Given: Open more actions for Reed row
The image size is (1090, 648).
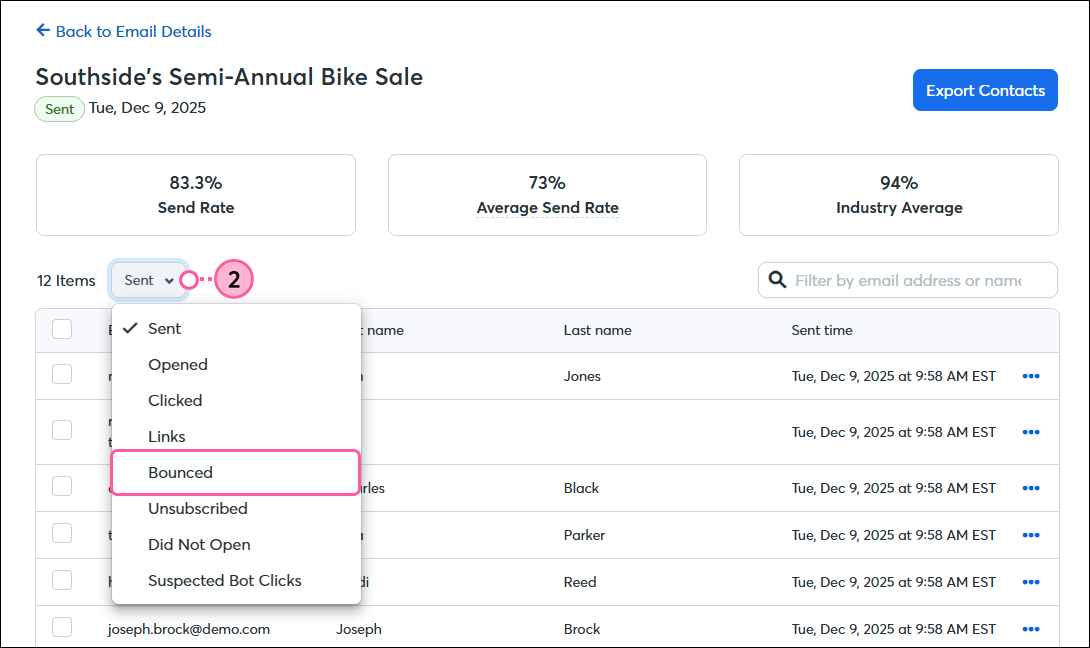Looking at the screenshot, I should (1031, 582).
